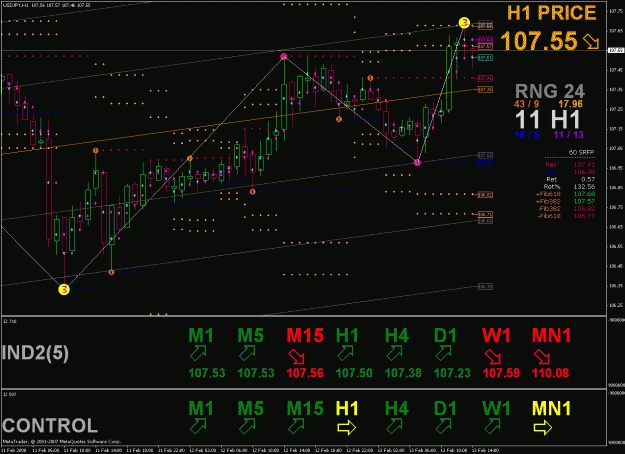Click the green up arrow under IND2(5) H4

[394, 354]
